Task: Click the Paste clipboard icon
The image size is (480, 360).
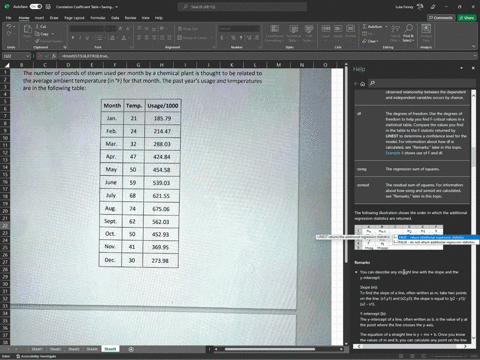Action: point(27,29)
